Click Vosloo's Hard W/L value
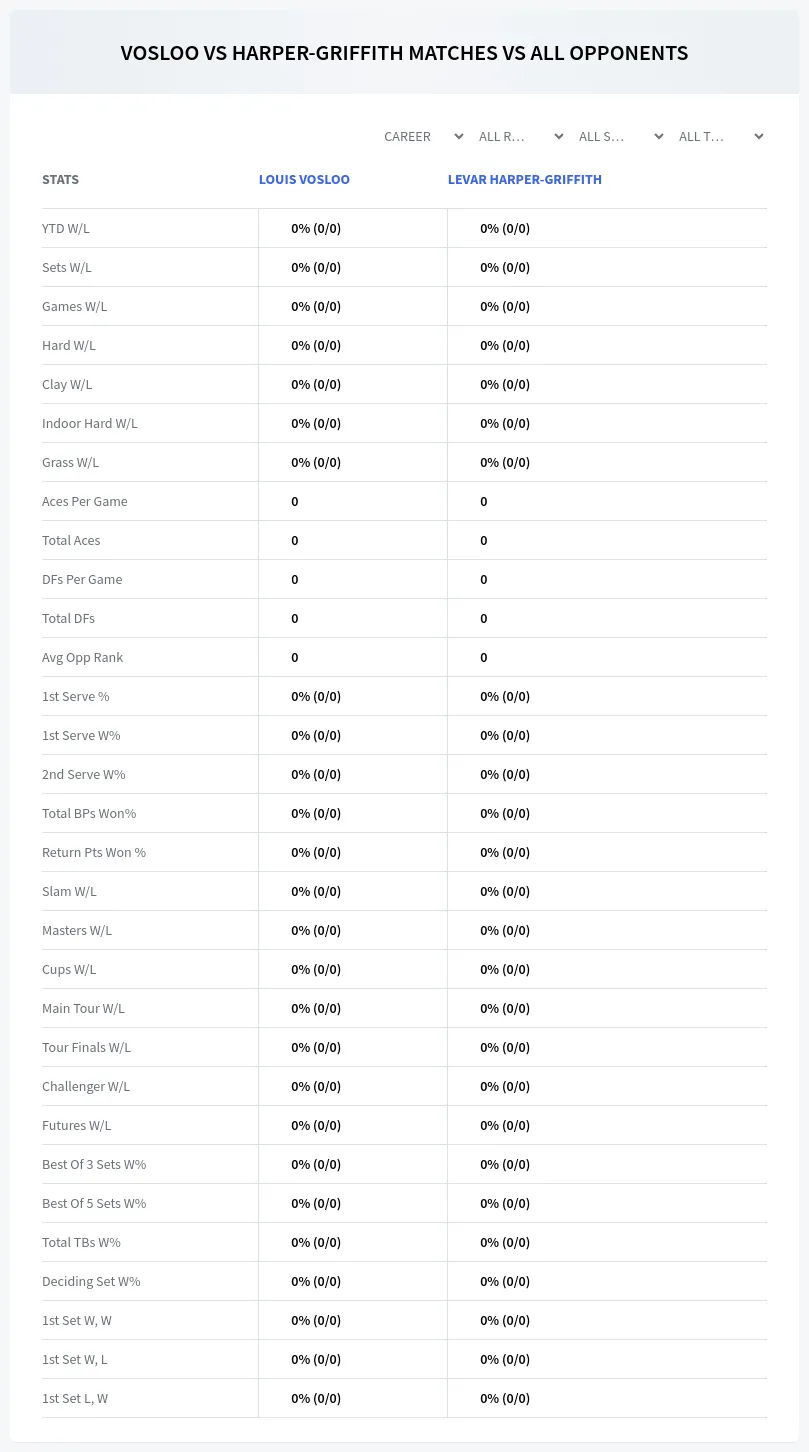809x1452 pixels. [316, 345]
